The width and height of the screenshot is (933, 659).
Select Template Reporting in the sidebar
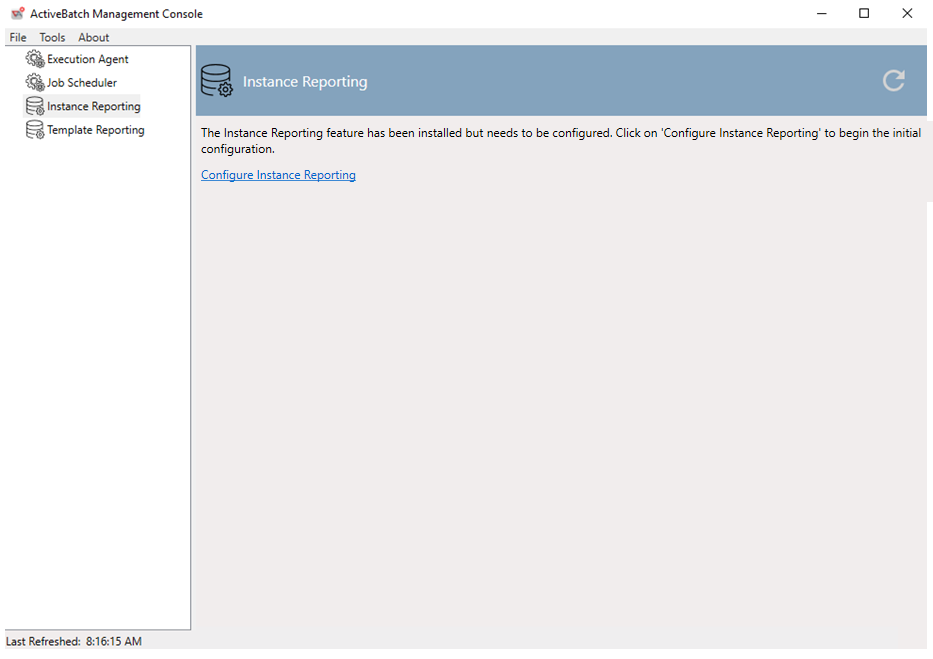click(94, 129)
